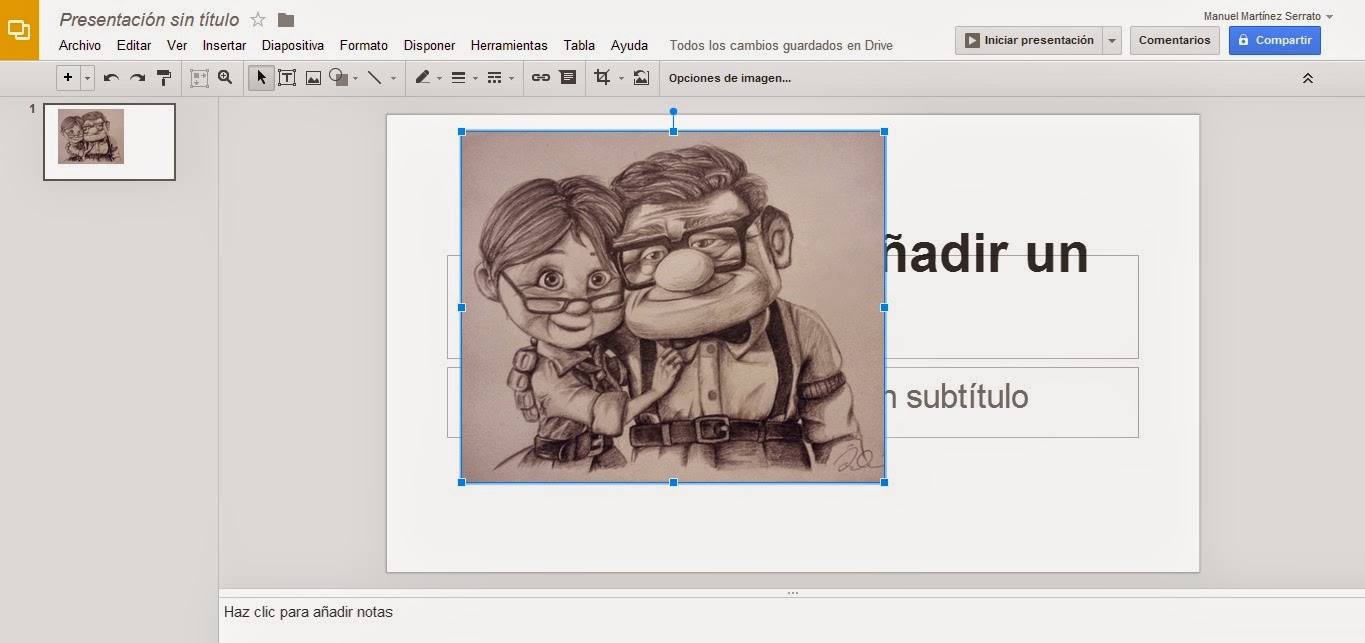The width and height of the screenshot is (1365, 643).
Task: Undo the last action
Action: (111, 77)
